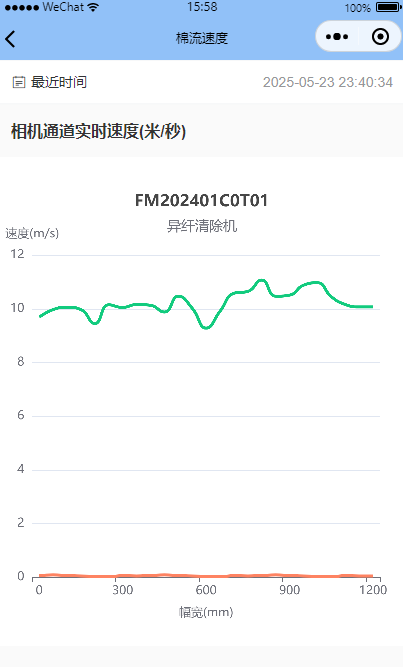Click the x-axis value 900

pyautogui.click(x=289, y=590)
